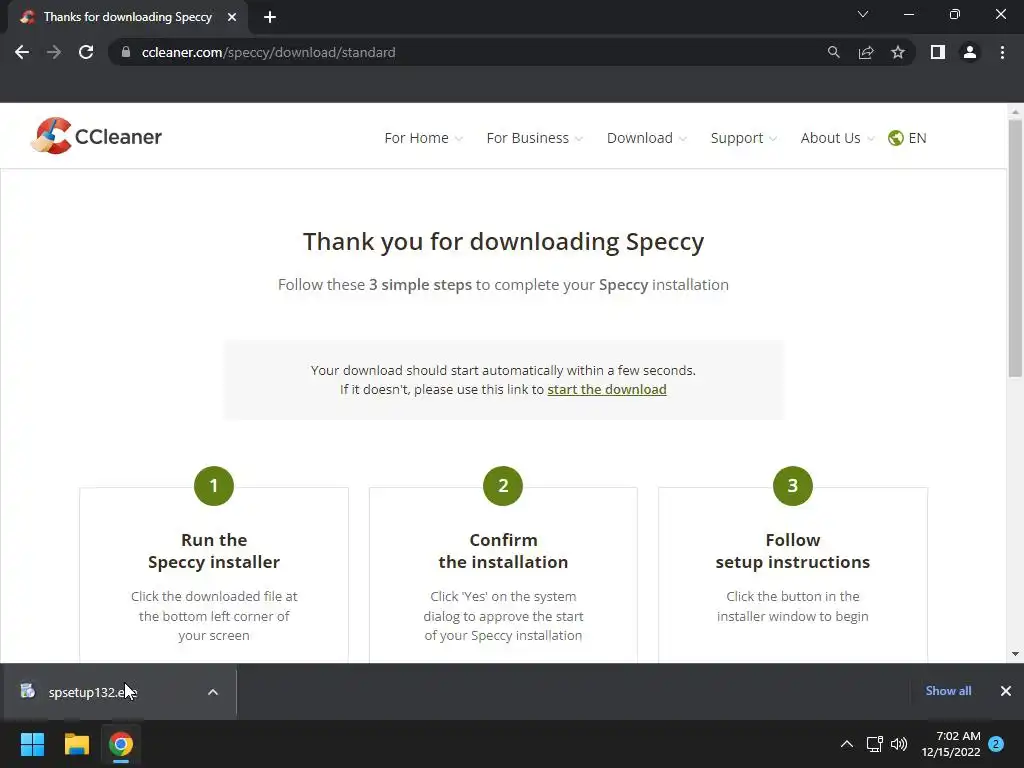Open the Support navigation menu
This screenshot has height=768, width=1024.
tap(743, 138)
